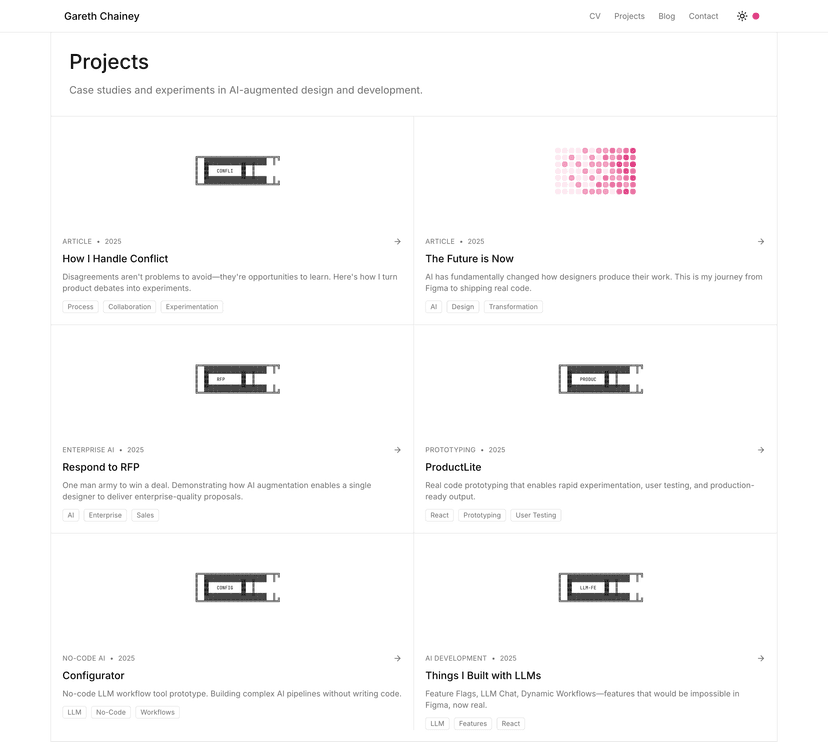Click the arrow icon on How I Handle Conflict card

(x=397, y=241)
